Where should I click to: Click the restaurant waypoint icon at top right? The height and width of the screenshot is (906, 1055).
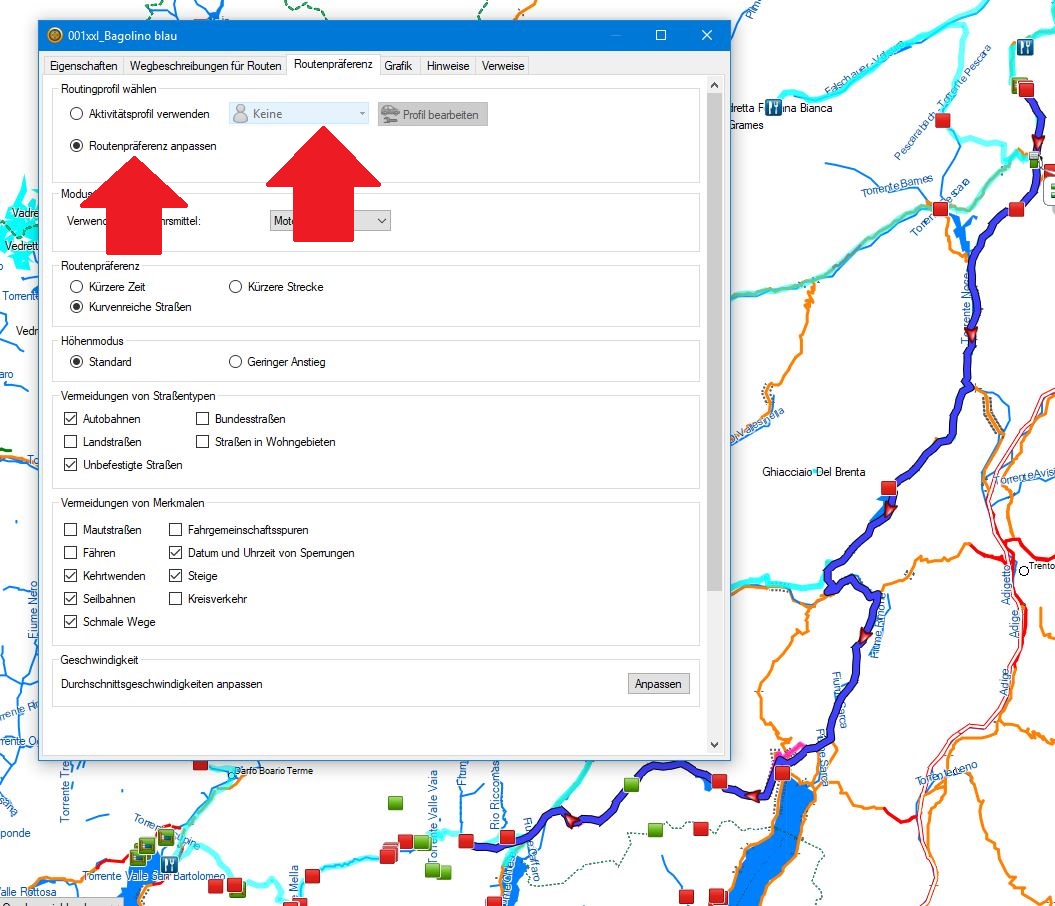(x=1024, y=47)
